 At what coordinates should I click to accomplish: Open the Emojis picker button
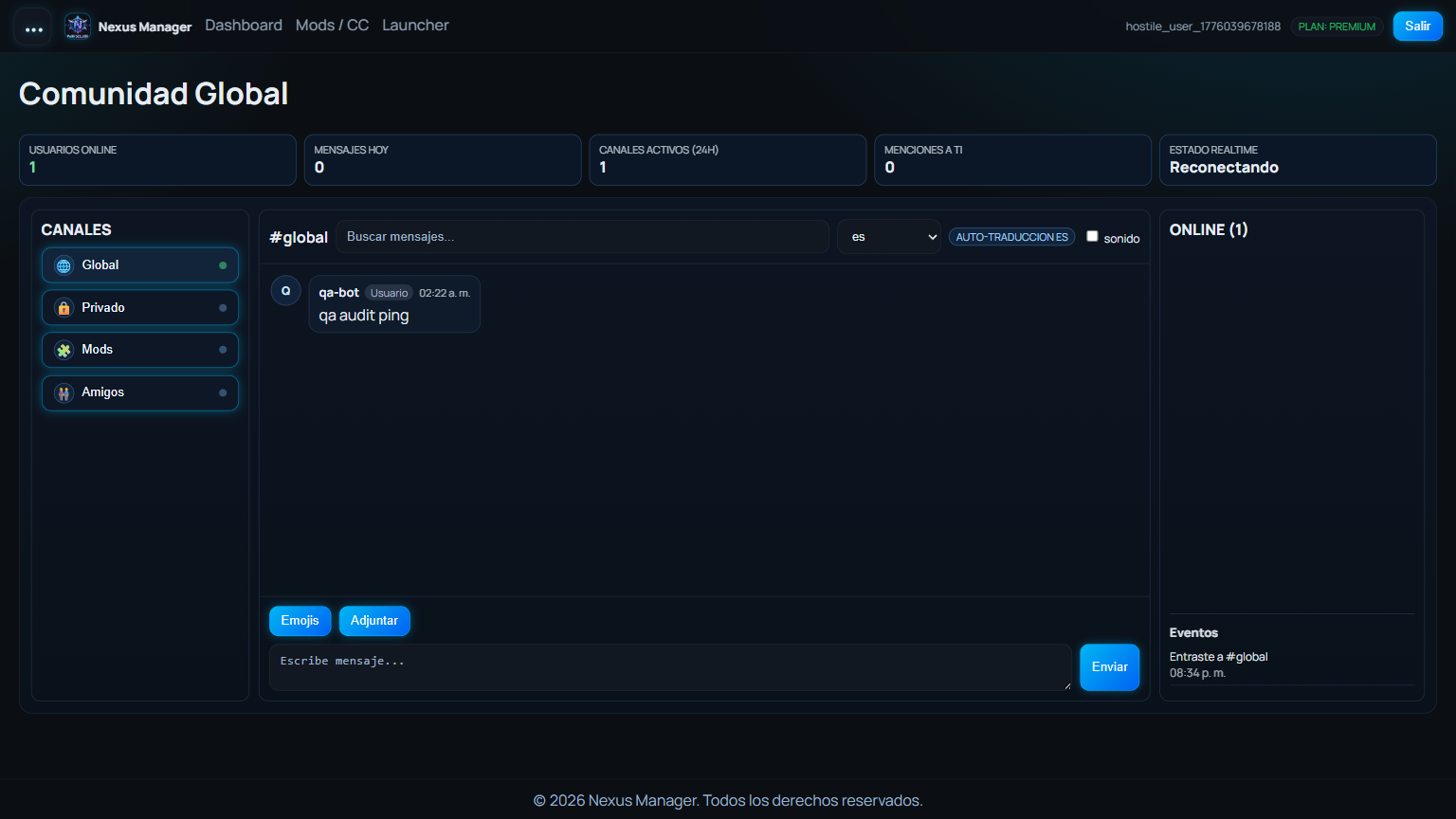300,621
